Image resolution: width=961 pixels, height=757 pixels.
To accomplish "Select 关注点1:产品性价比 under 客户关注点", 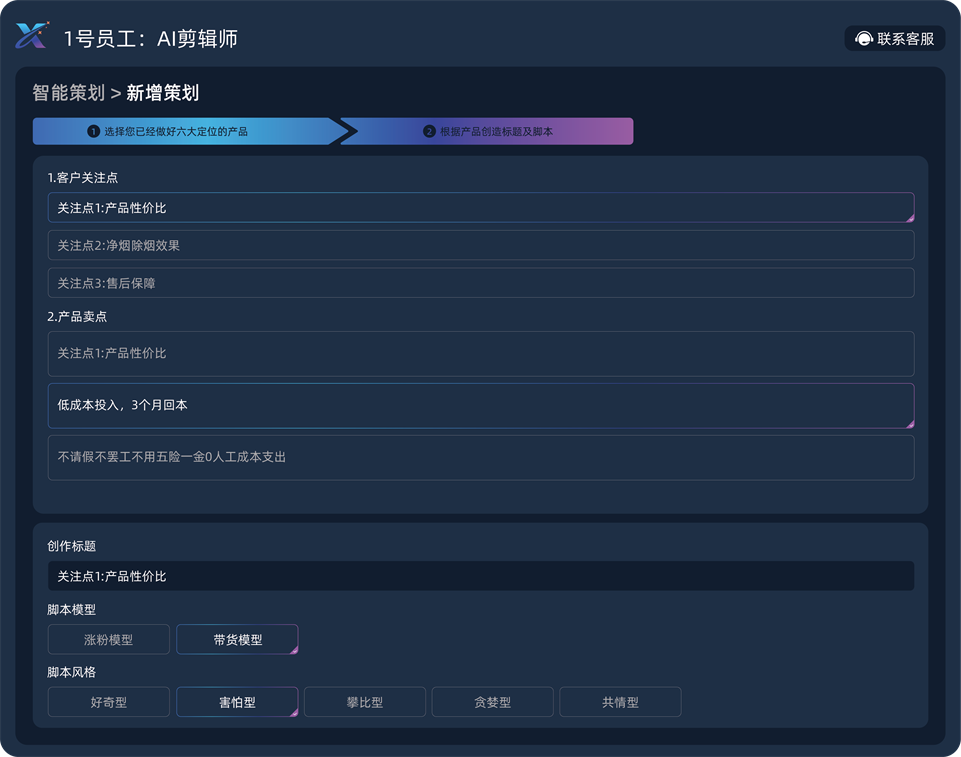I will 480,208.
